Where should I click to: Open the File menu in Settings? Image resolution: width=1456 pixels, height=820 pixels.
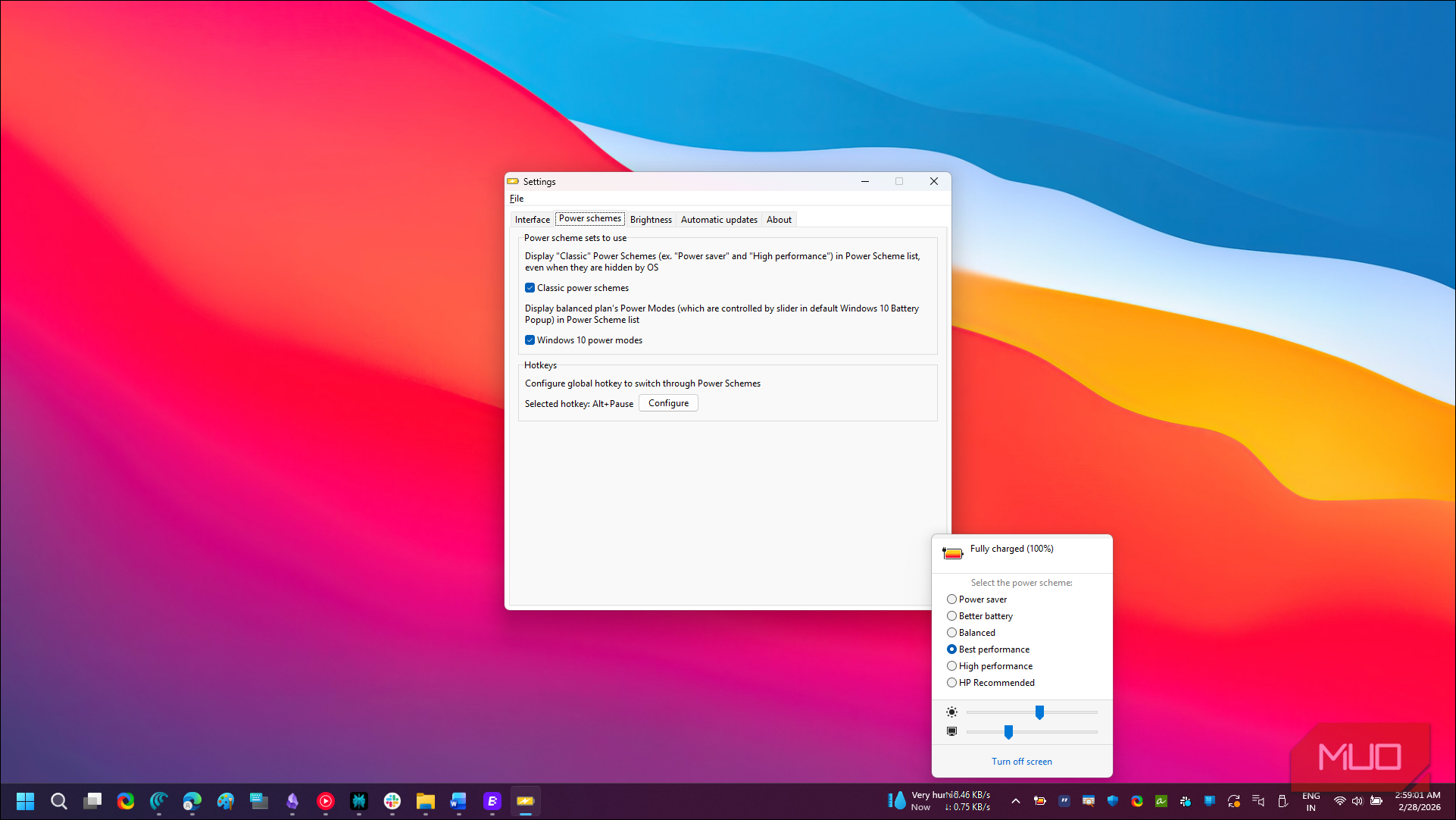pyautogui.click(x=517, y=199)
